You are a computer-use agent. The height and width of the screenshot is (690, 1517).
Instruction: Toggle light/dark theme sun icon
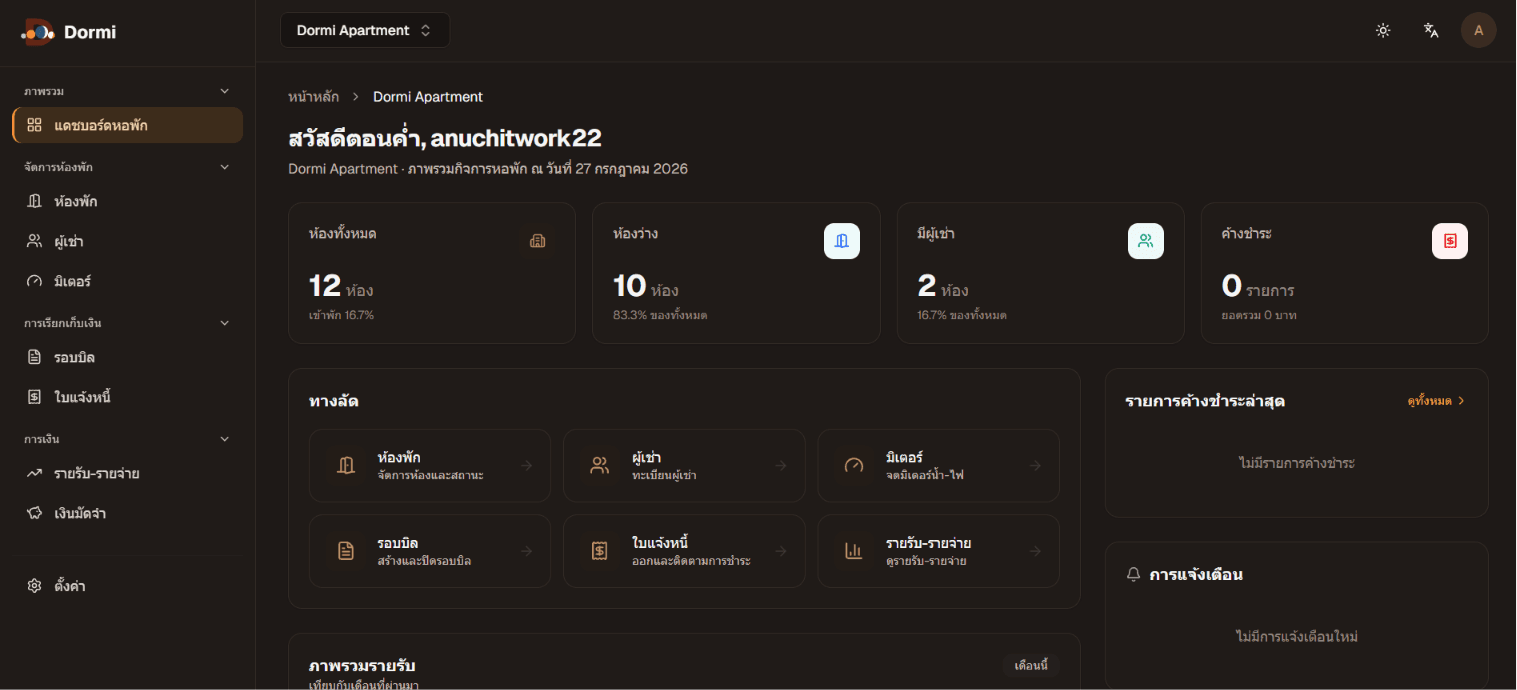1383,30
